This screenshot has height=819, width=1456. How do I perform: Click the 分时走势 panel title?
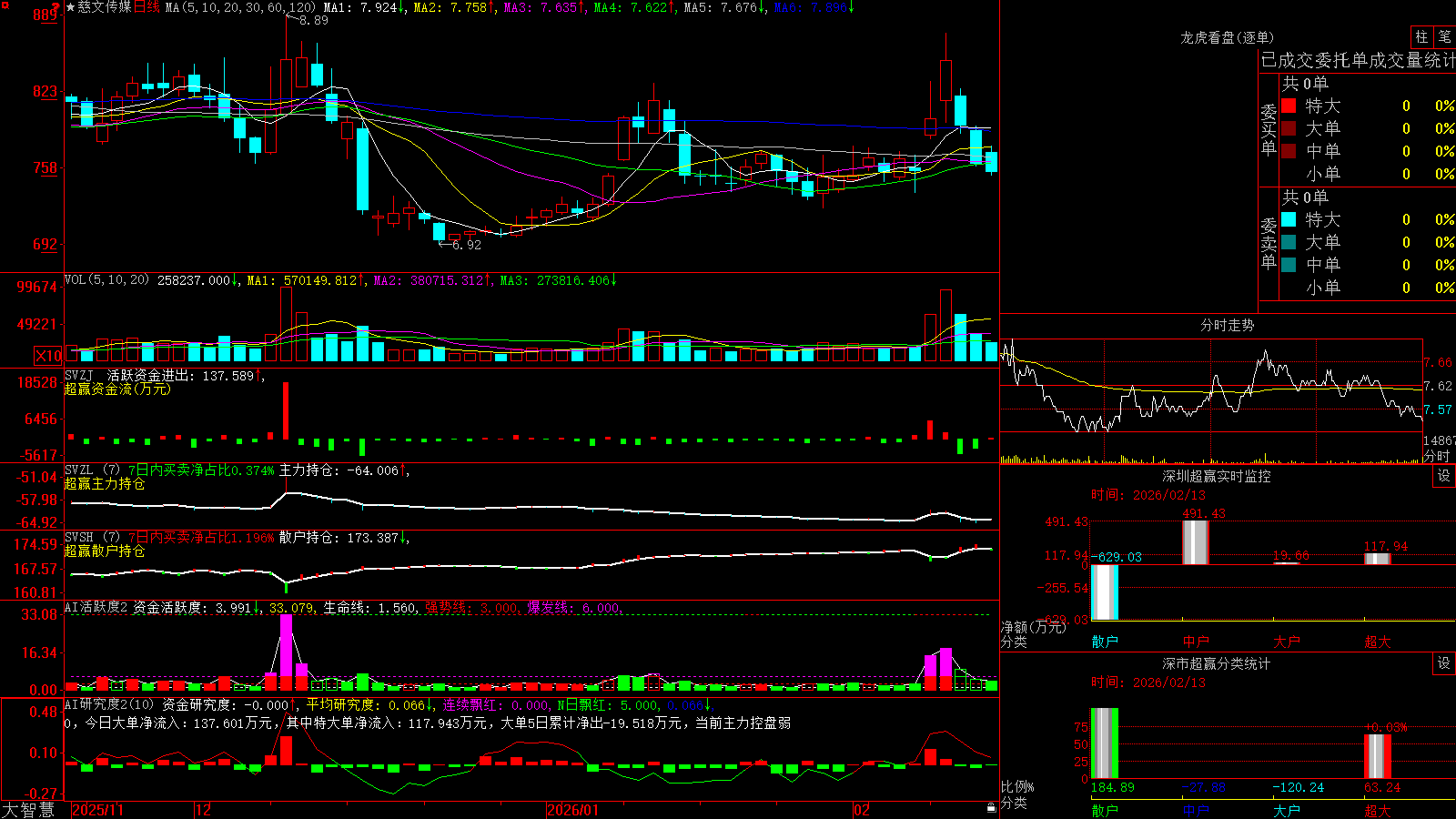(x=1227, y=325)
